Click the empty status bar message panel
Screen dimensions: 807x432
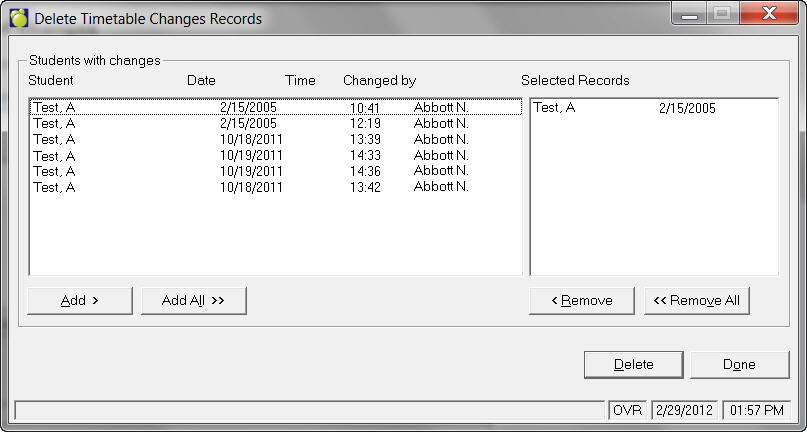[x=310, y=410]
